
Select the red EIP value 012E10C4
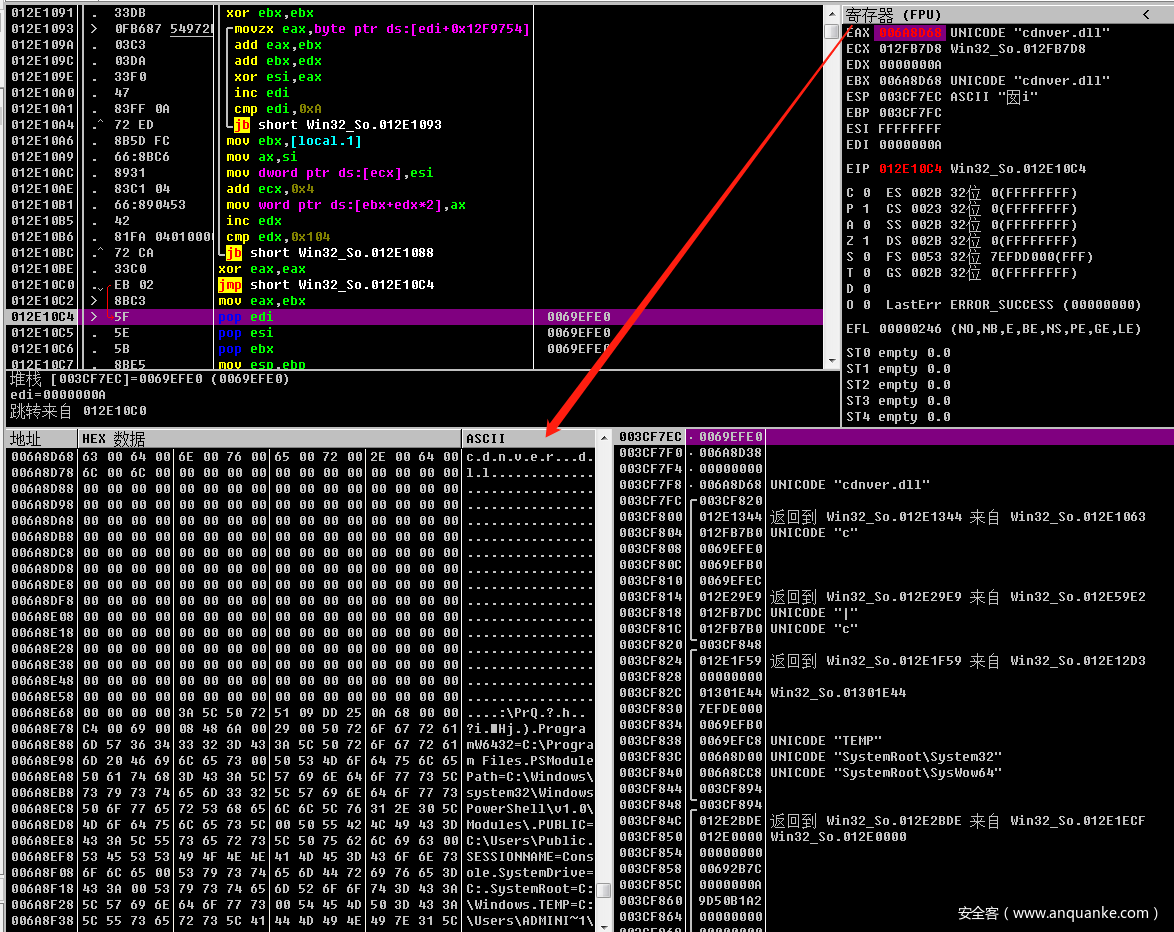tap(910, 169)
